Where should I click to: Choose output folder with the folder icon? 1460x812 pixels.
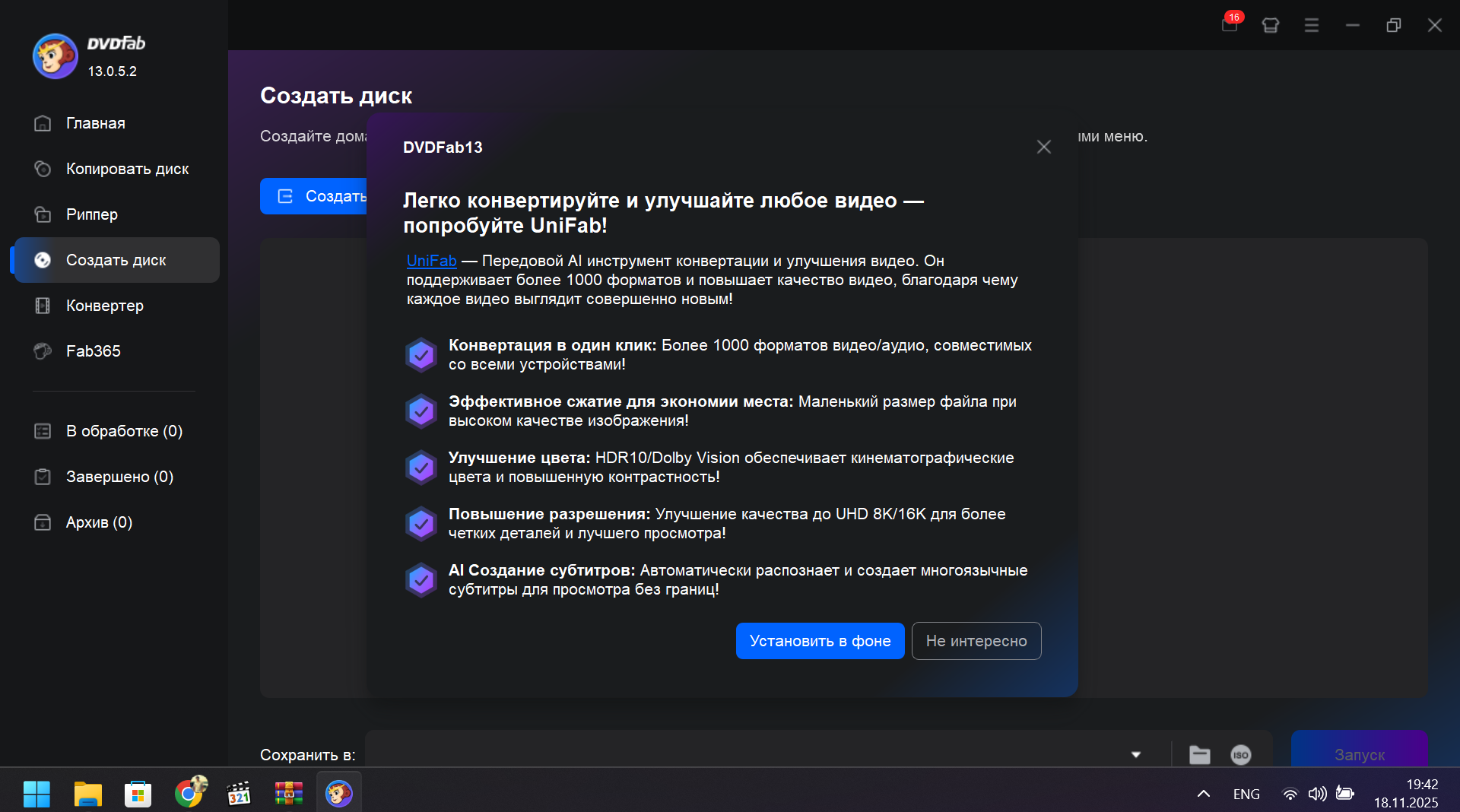click(x=1200, y=754)
